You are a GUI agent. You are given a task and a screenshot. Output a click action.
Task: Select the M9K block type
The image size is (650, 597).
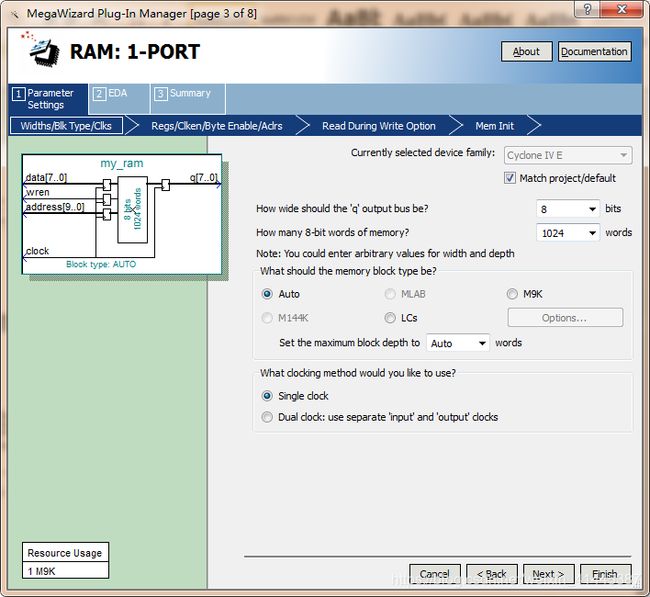[512, 294]
